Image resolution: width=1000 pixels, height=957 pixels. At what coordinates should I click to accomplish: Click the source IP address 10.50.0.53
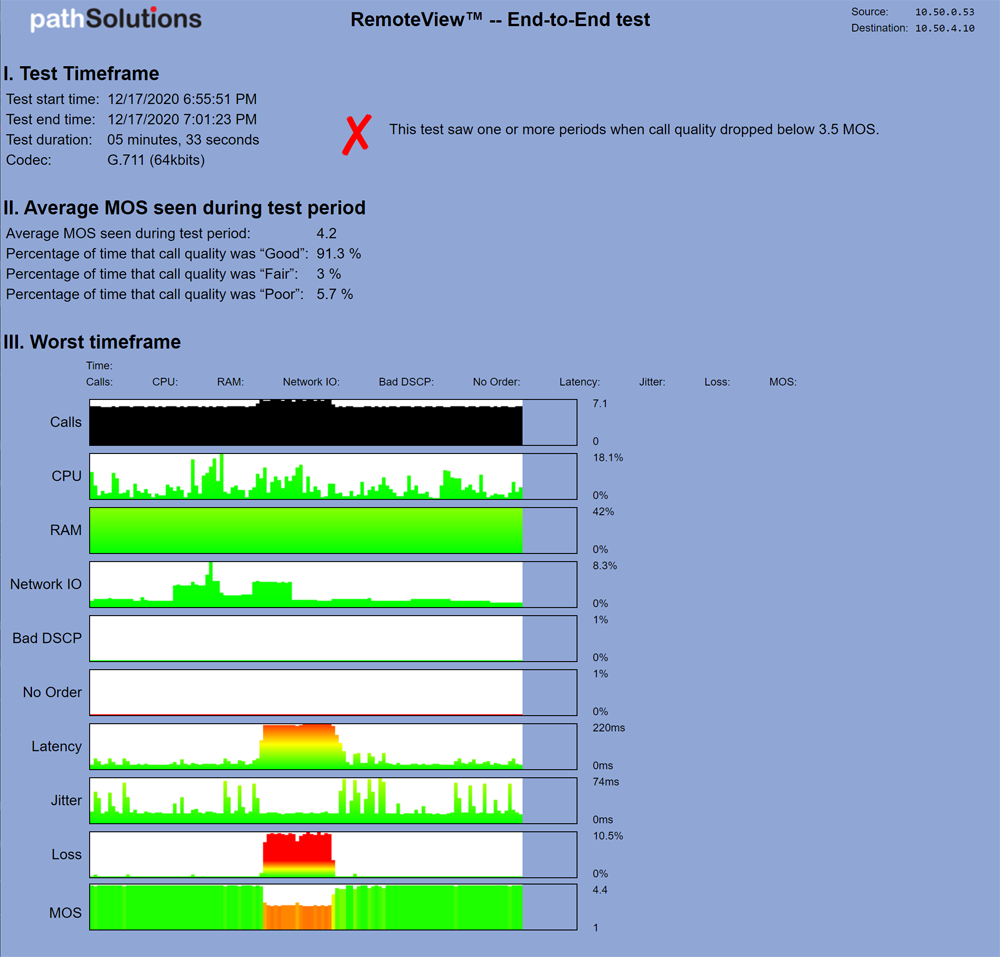(x=944, y=12)
